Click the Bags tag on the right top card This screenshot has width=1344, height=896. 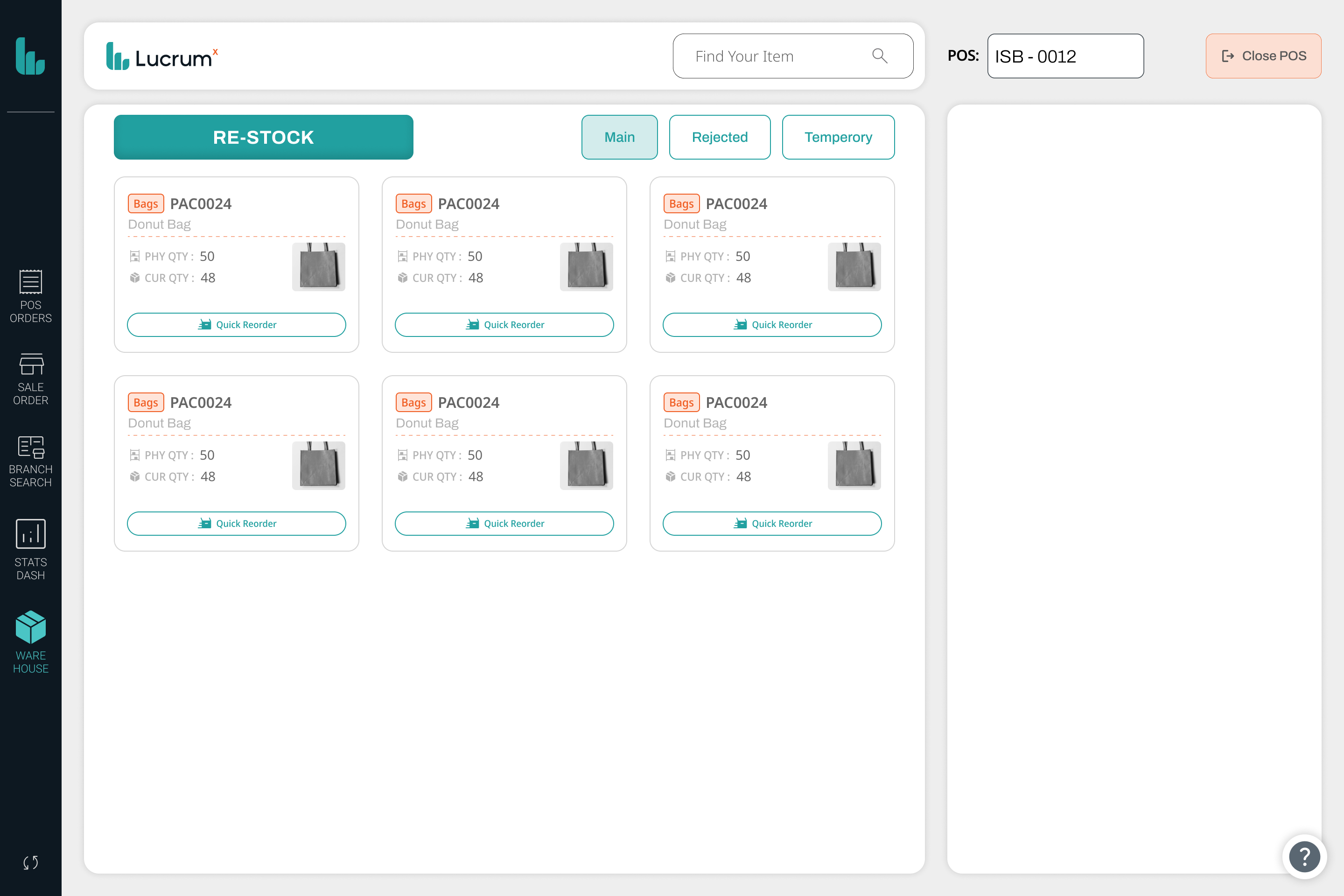pos(681,204)
